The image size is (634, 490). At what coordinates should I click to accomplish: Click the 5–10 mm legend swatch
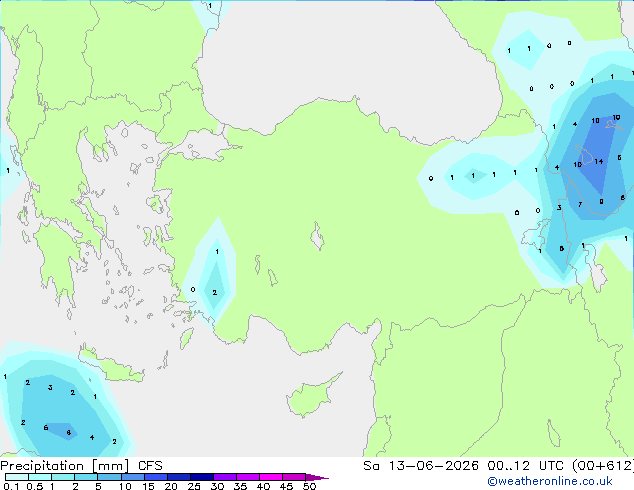pyautogui.click(x=109, y=477)
